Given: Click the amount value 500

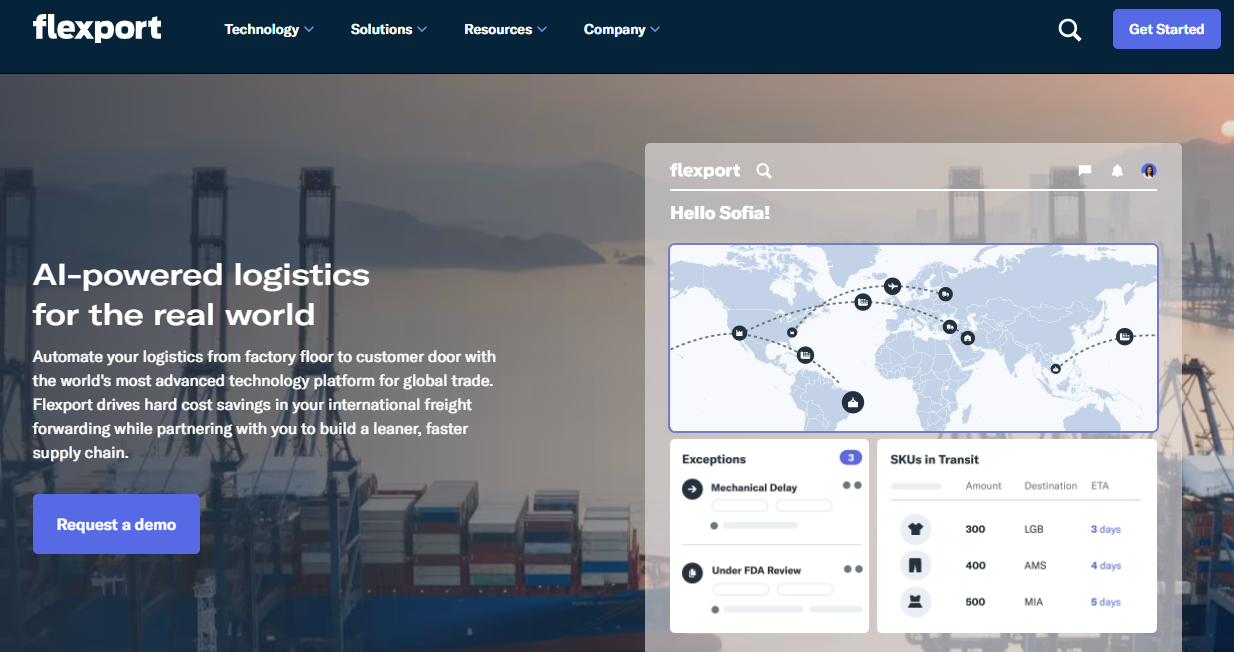Looking at the screenshot, I should coord(975,602).
